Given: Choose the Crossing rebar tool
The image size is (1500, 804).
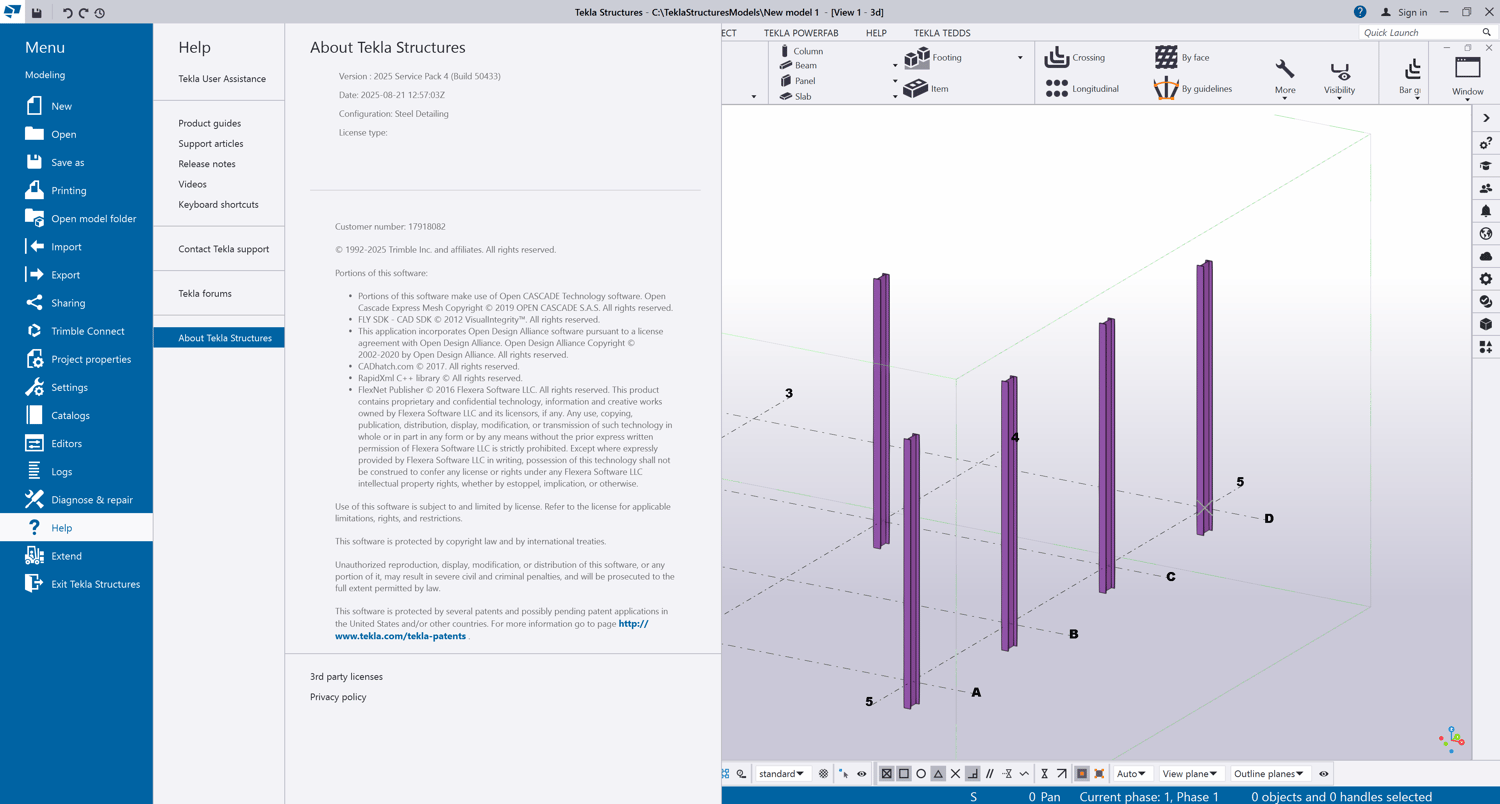Looking at the screenshot, I should coord(1075,58).
